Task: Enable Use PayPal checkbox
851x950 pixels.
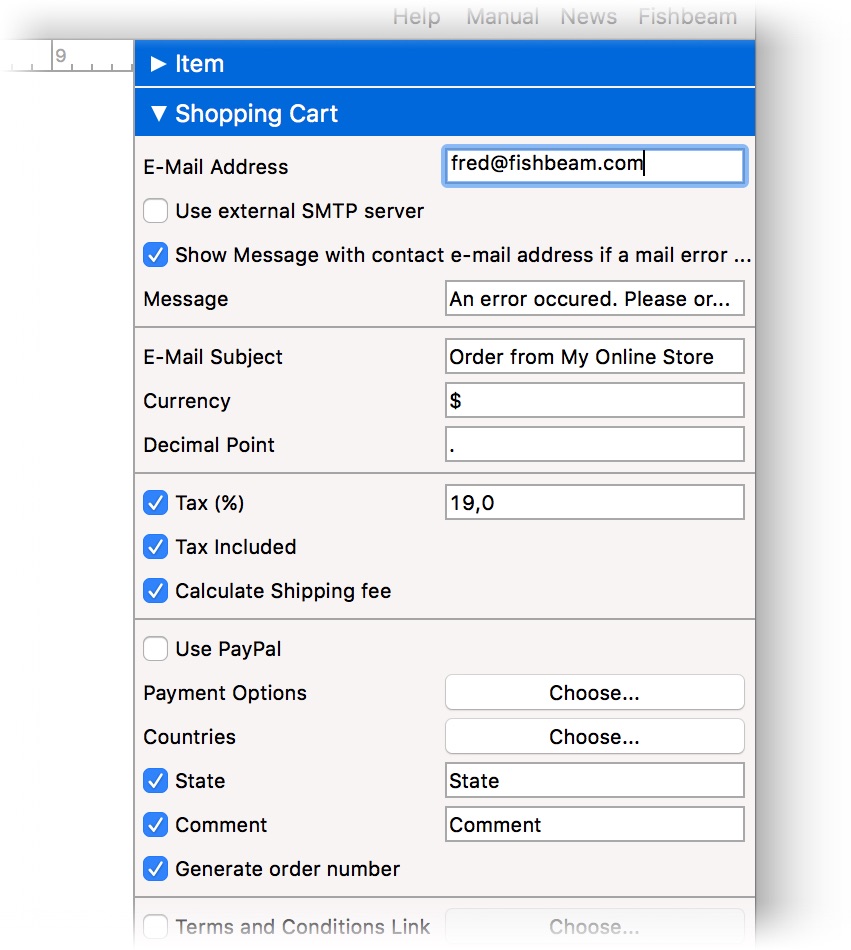Action: (x=155, y=649)
